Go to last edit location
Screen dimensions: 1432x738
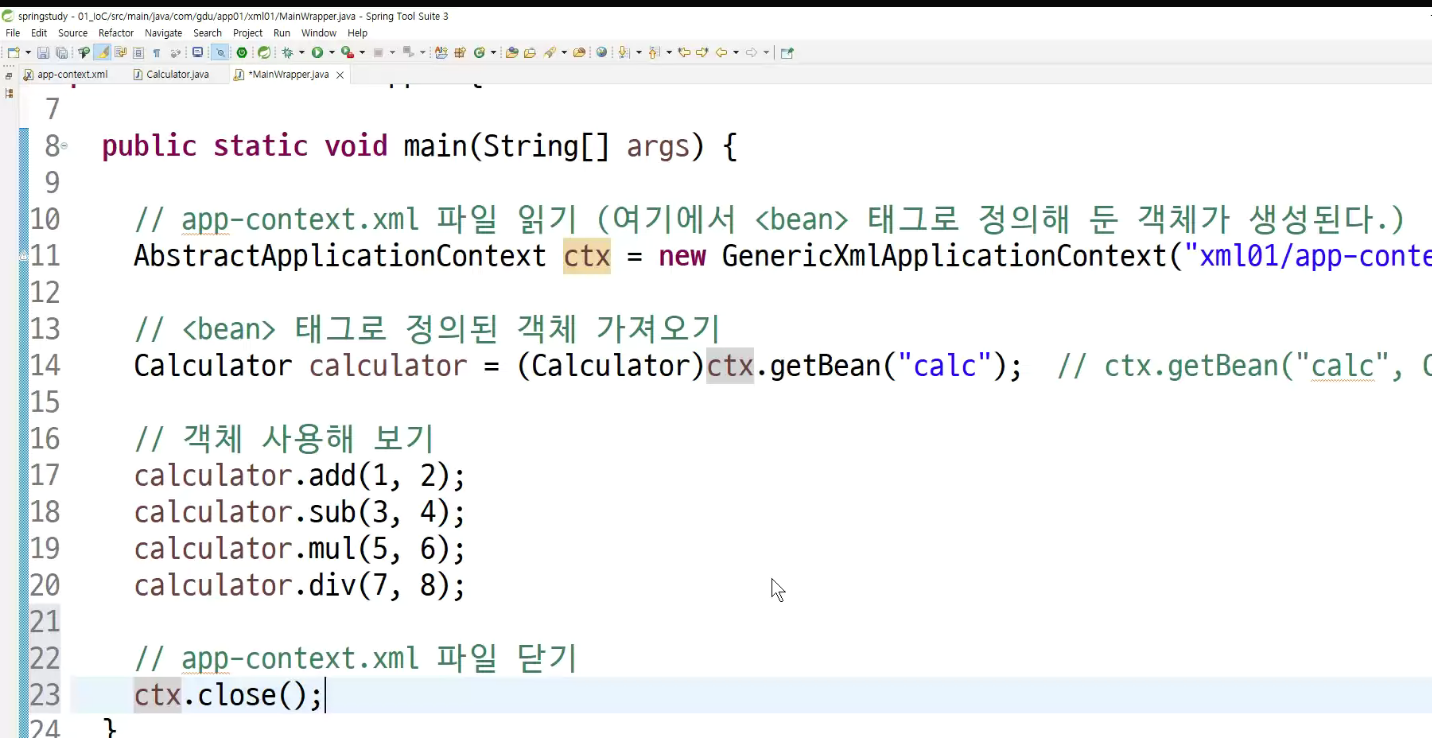coord(684,53)
